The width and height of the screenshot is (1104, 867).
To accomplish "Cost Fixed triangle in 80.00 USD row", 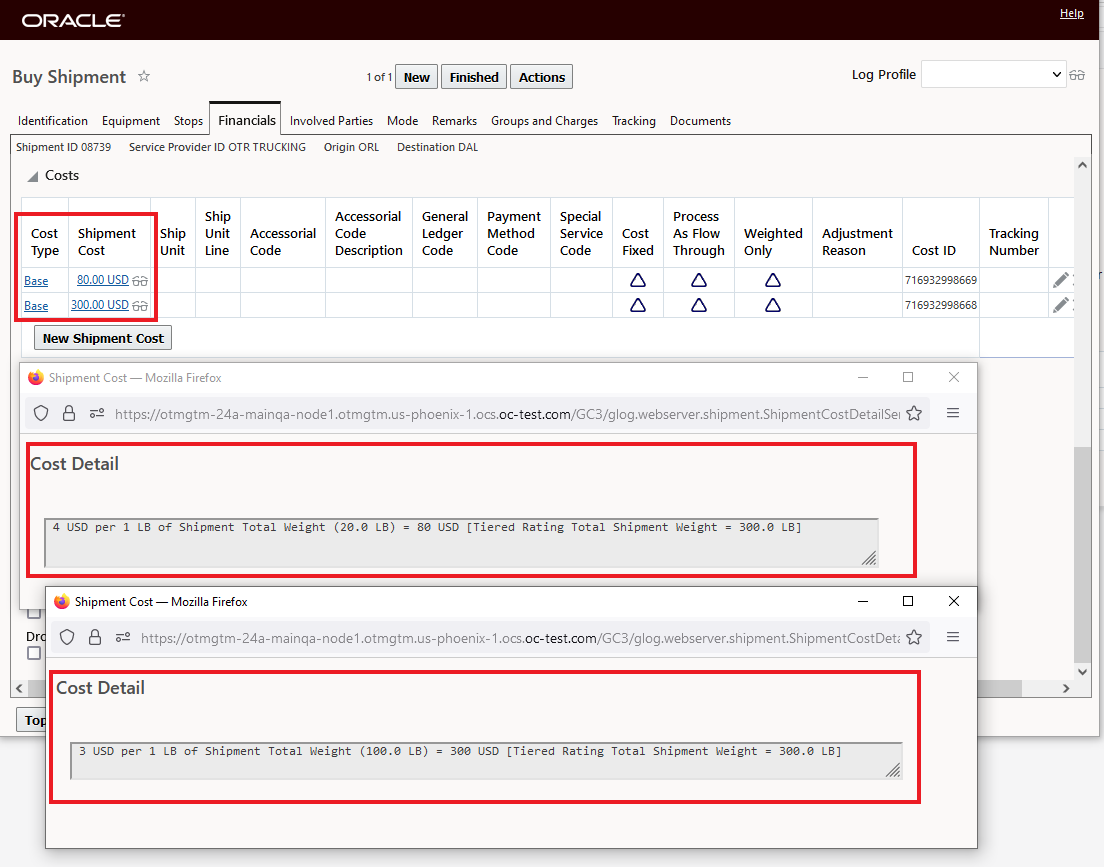I will coord(638,280).
